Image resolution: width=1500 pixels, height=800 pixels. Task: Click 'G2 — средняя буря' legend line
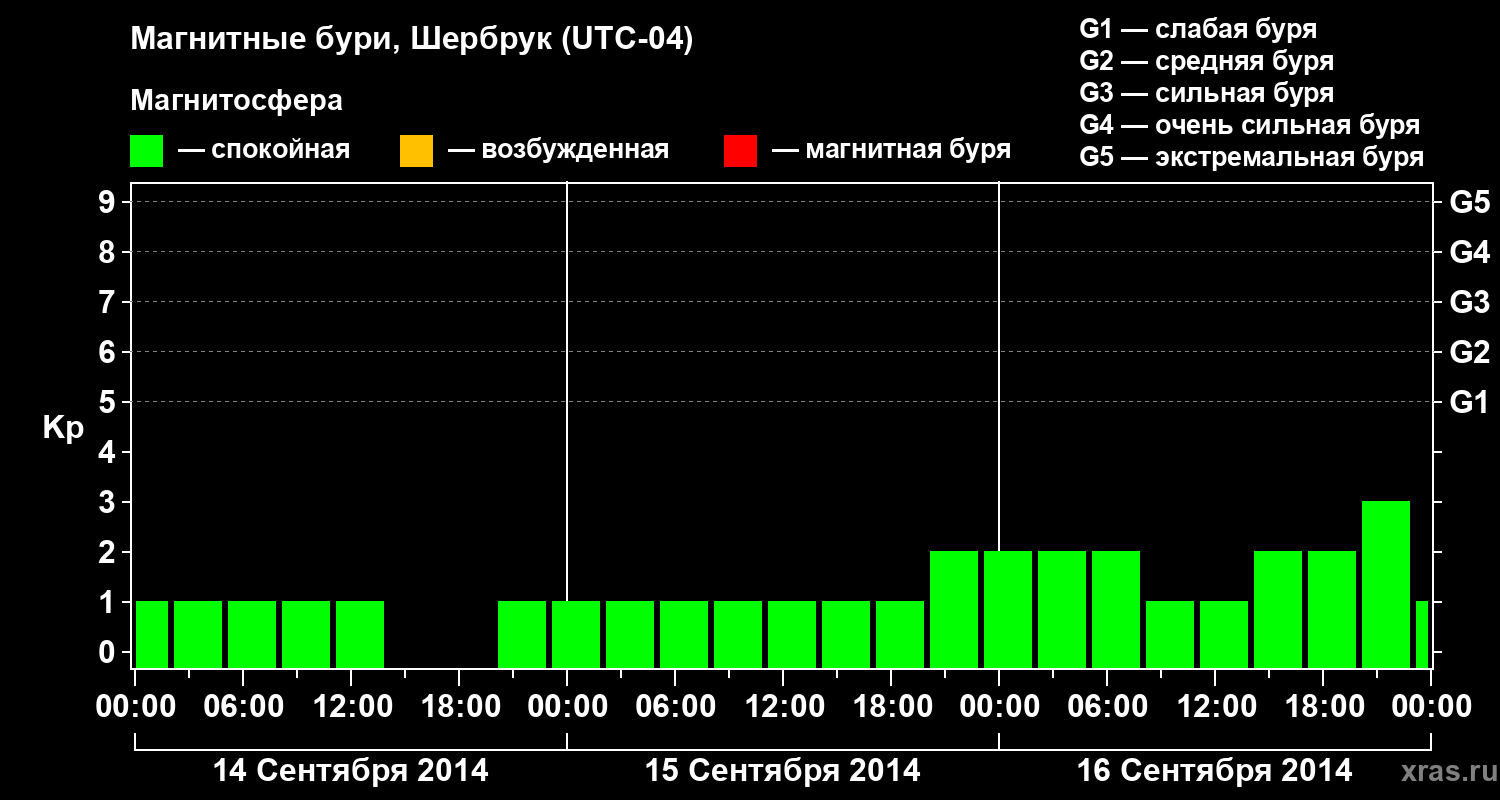point(1206,61)
